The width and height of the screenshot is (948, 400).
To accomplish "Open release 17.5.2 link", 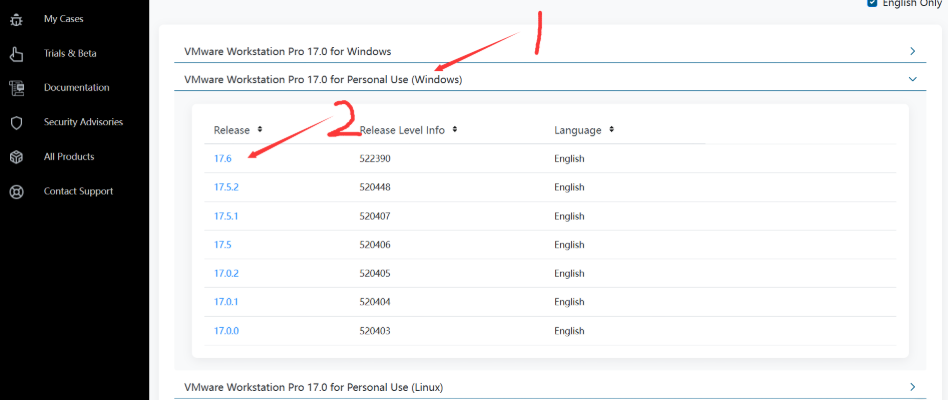I will point(227,187).
